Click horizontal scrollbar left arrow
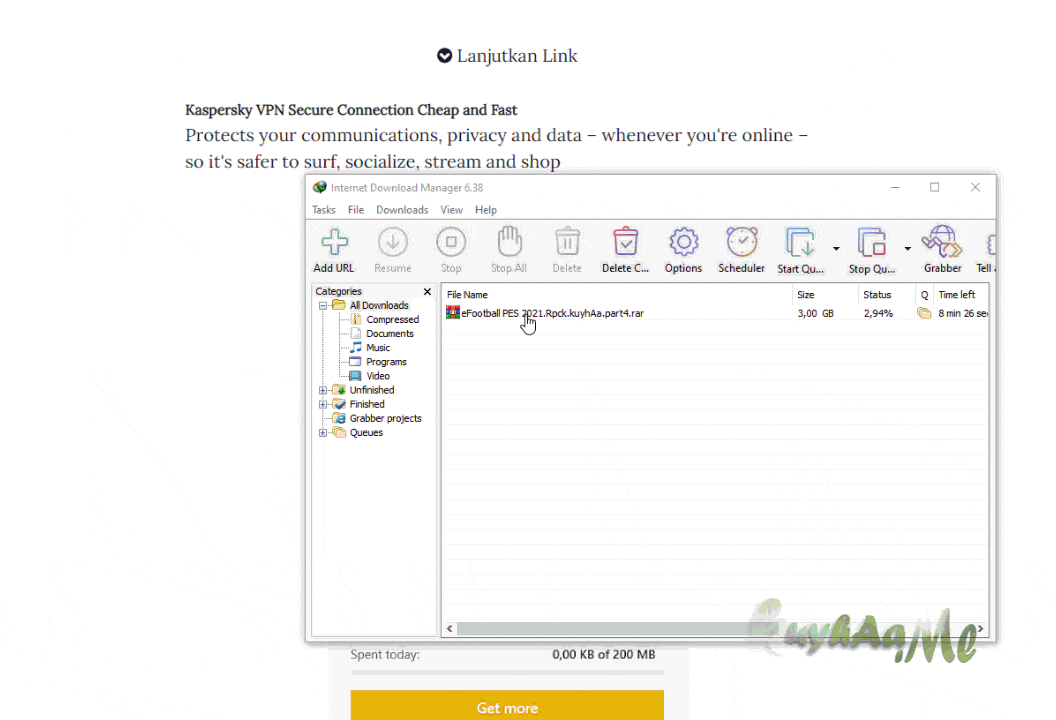This screenshot has height=720, width=1056. pos(450,628)
